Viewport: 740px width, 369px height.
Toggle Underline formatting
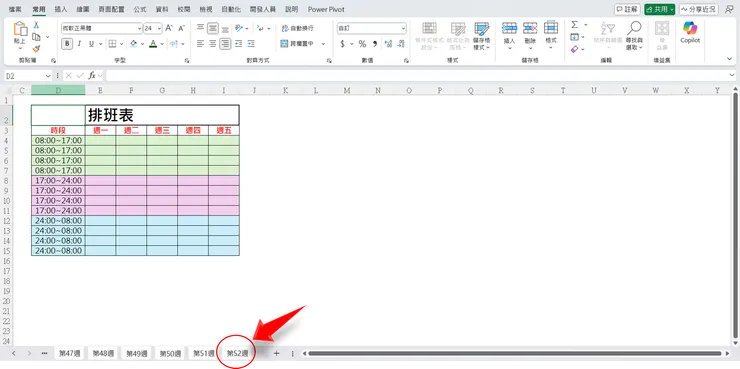[x=91, y=44]
